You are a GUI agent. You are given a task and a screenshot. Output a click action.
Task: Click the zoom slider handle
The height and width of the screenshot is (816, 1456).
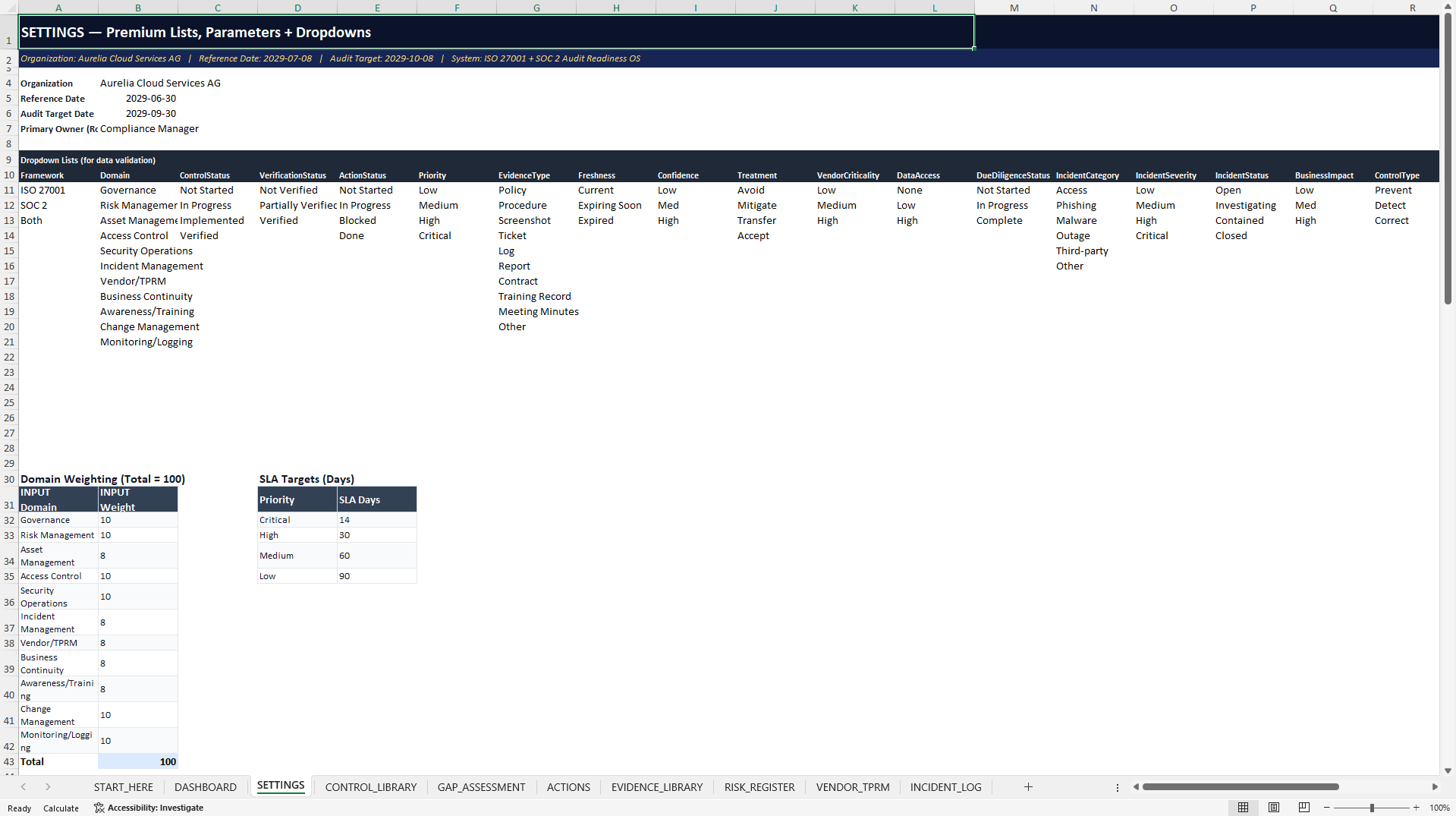point(1372,808)
